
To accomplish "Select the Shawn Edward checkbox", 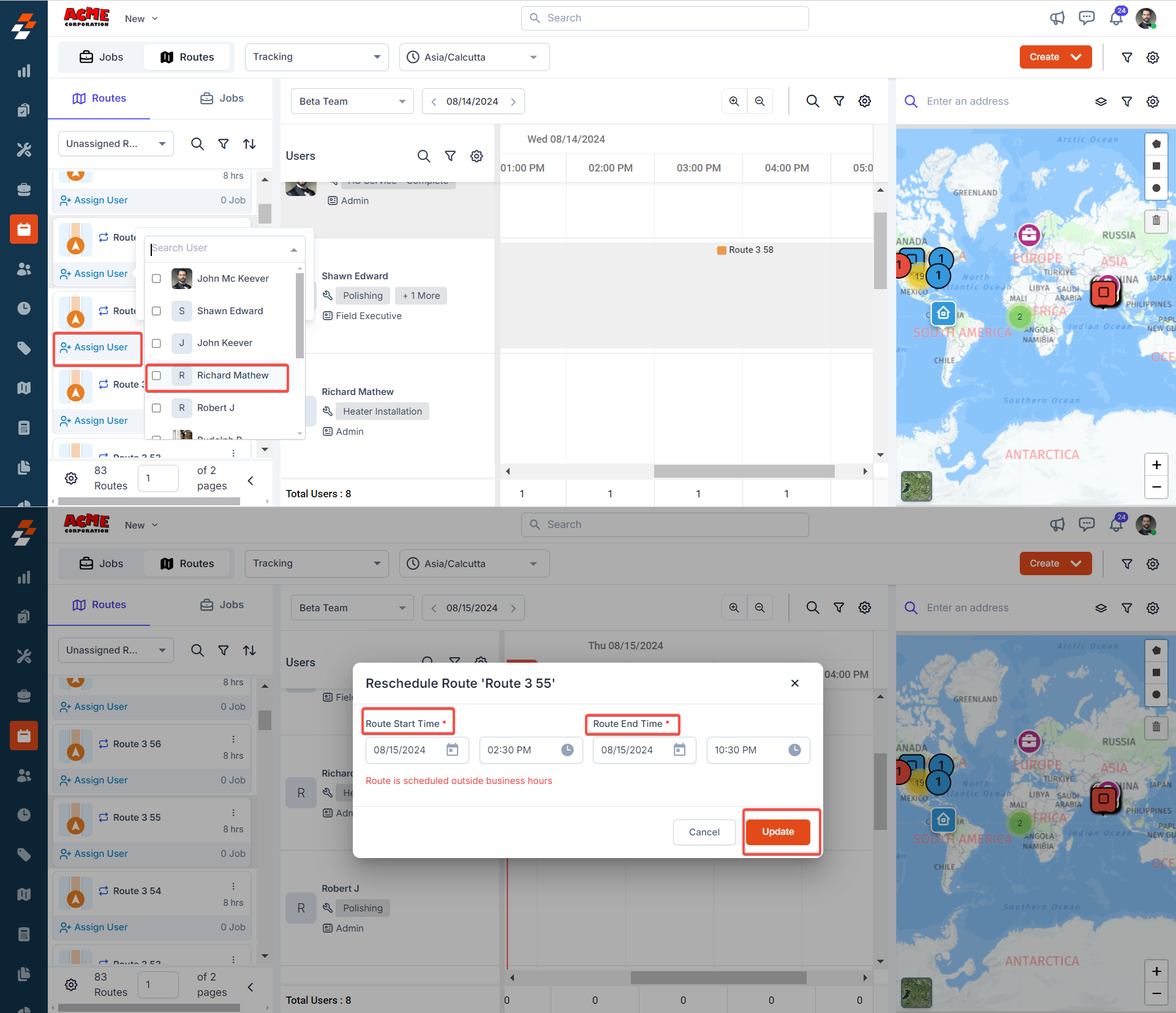I will pyautogui.click(x=157, y=311).
